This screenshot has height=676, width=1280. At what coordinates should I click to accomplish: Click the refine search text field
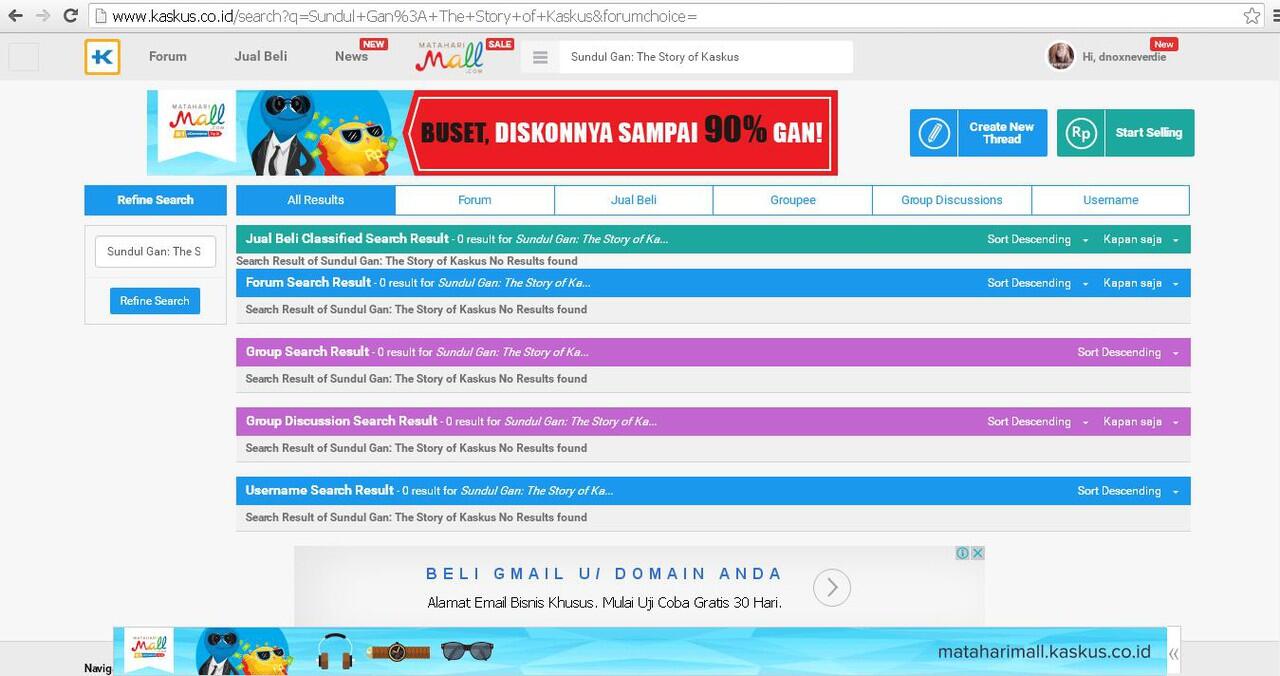point(155,252)
